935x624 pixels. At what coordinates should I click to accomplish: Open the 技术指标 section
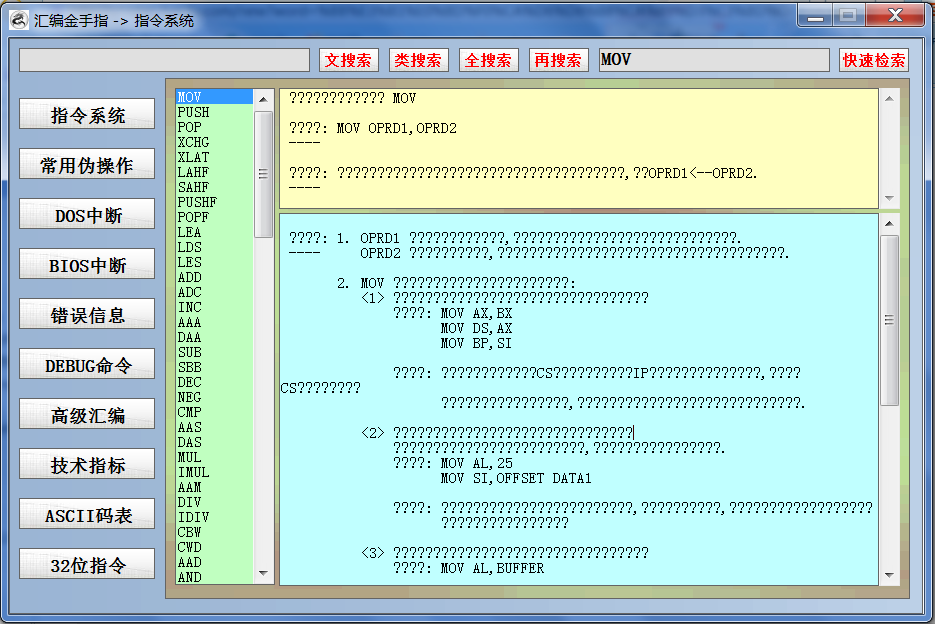tap(87, 465)
